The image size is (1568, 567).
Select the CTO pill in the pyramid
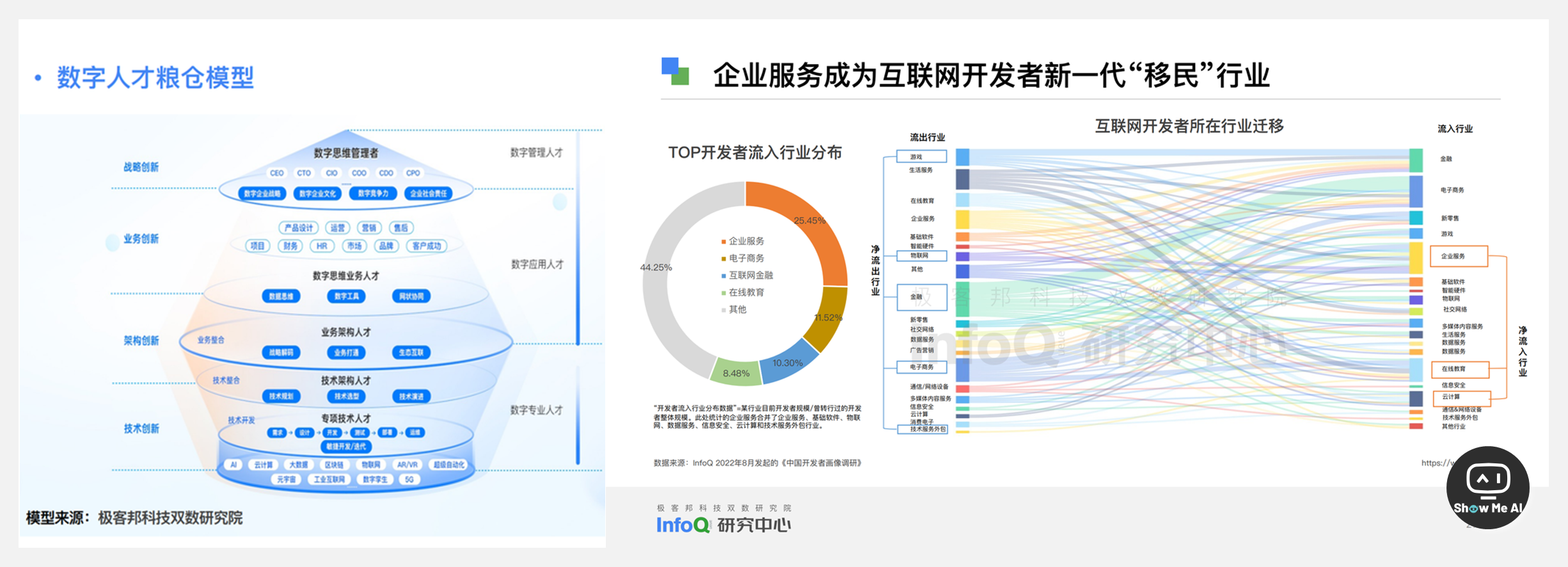[x=304, y=173]
